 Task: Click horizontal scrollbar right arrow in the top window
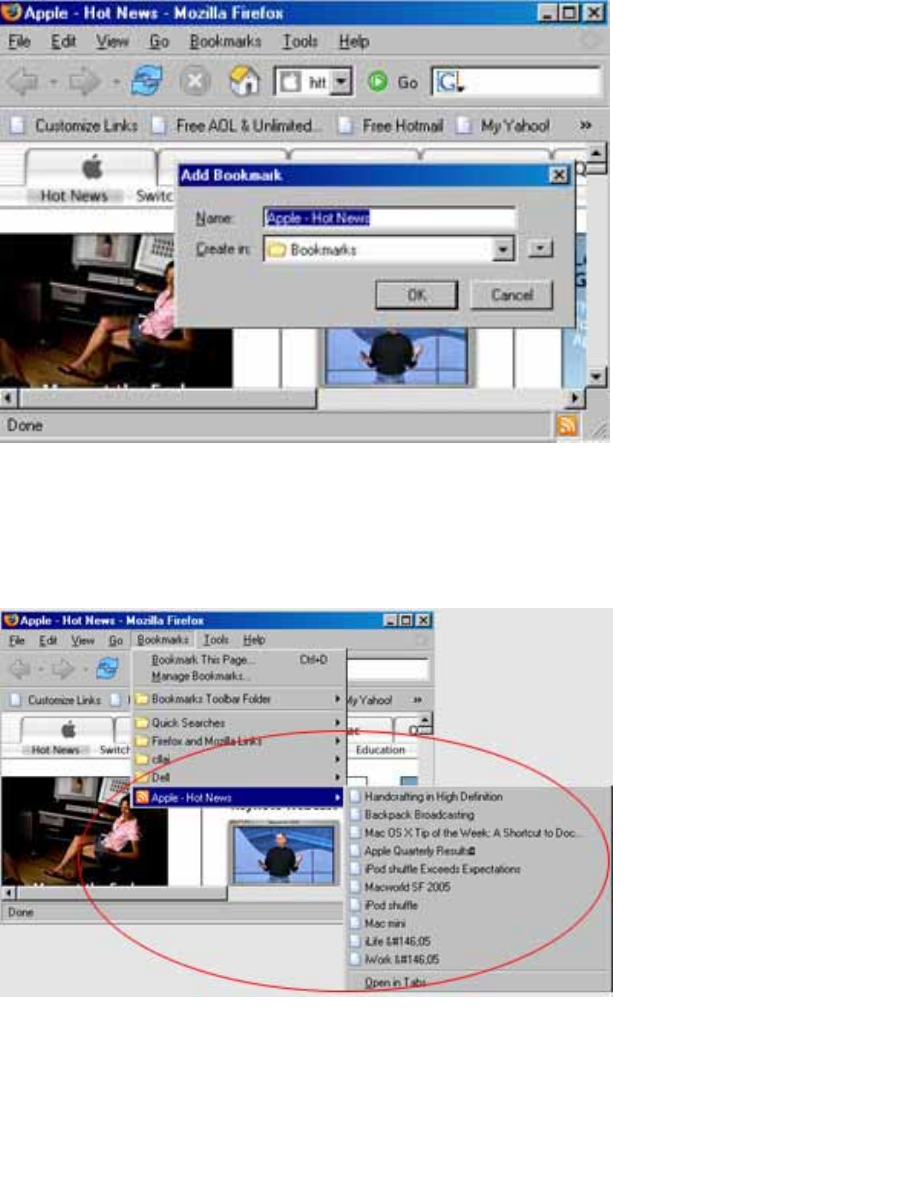tap(575, 397)
